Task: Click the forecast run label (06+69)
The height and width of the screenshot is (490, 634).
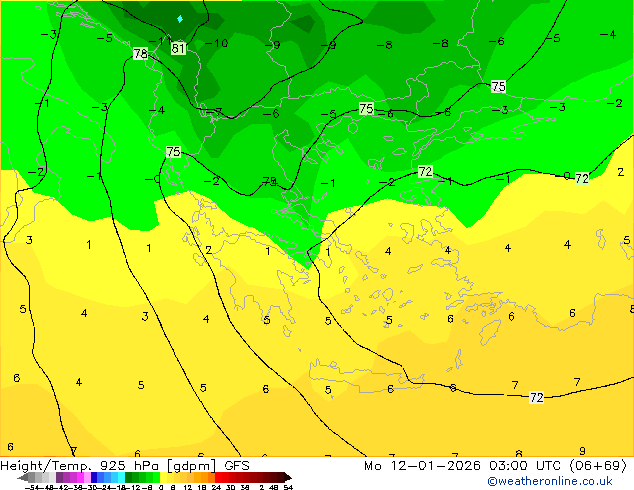Action: pos(598,465)
